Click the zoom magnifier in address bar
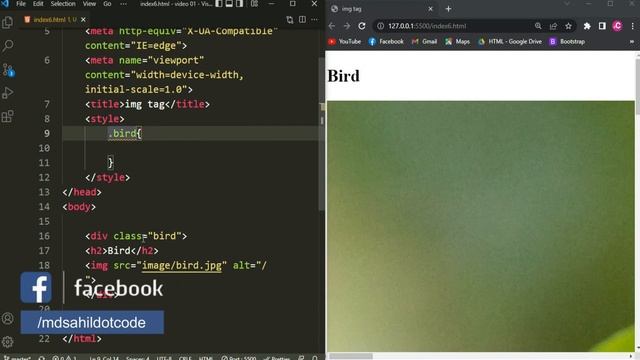The height and width of the screenshot is (360, 640). (538, 26)
